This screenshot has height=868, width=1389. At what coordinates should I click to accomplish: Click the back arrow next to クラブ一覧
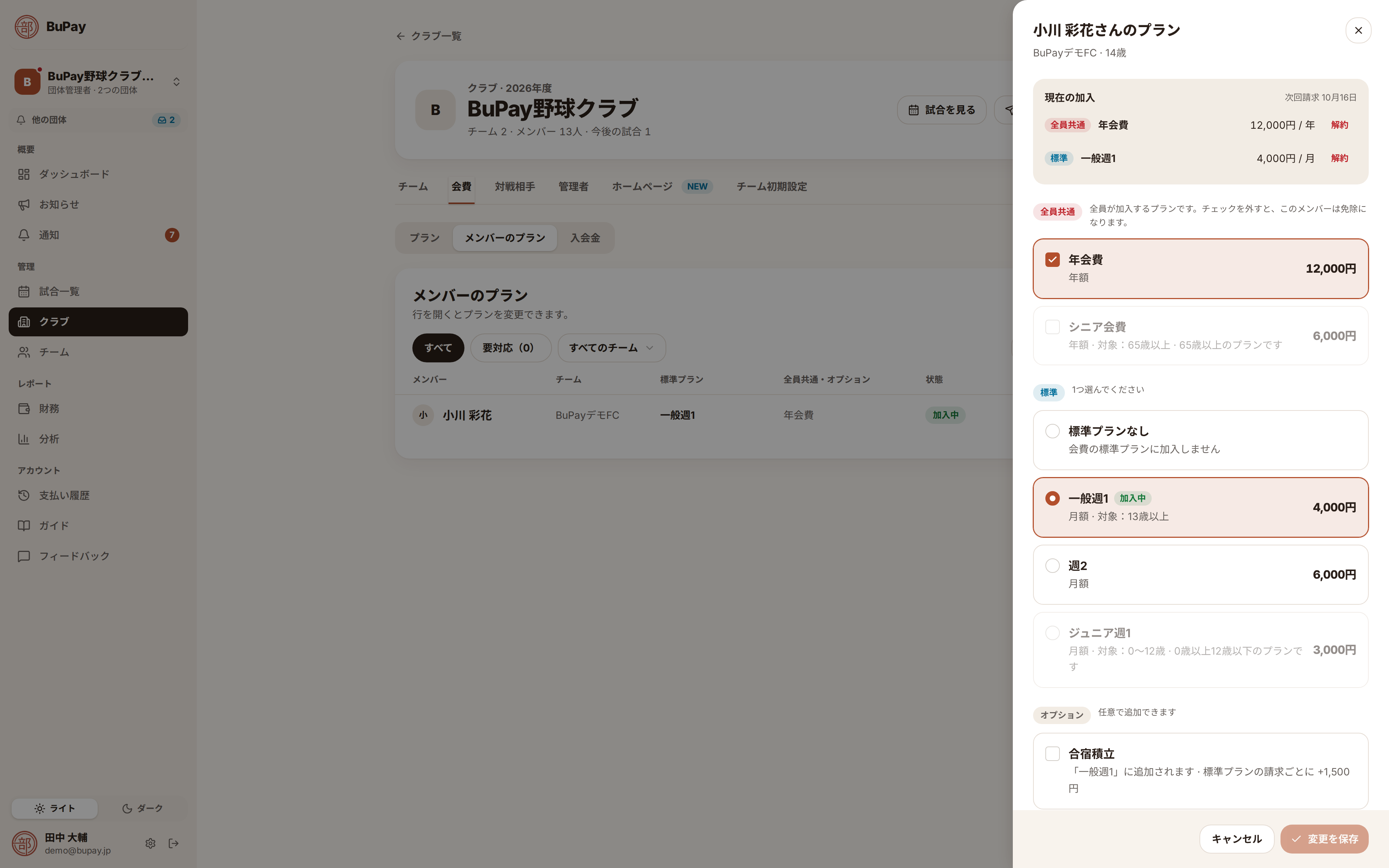pos(401,36)
